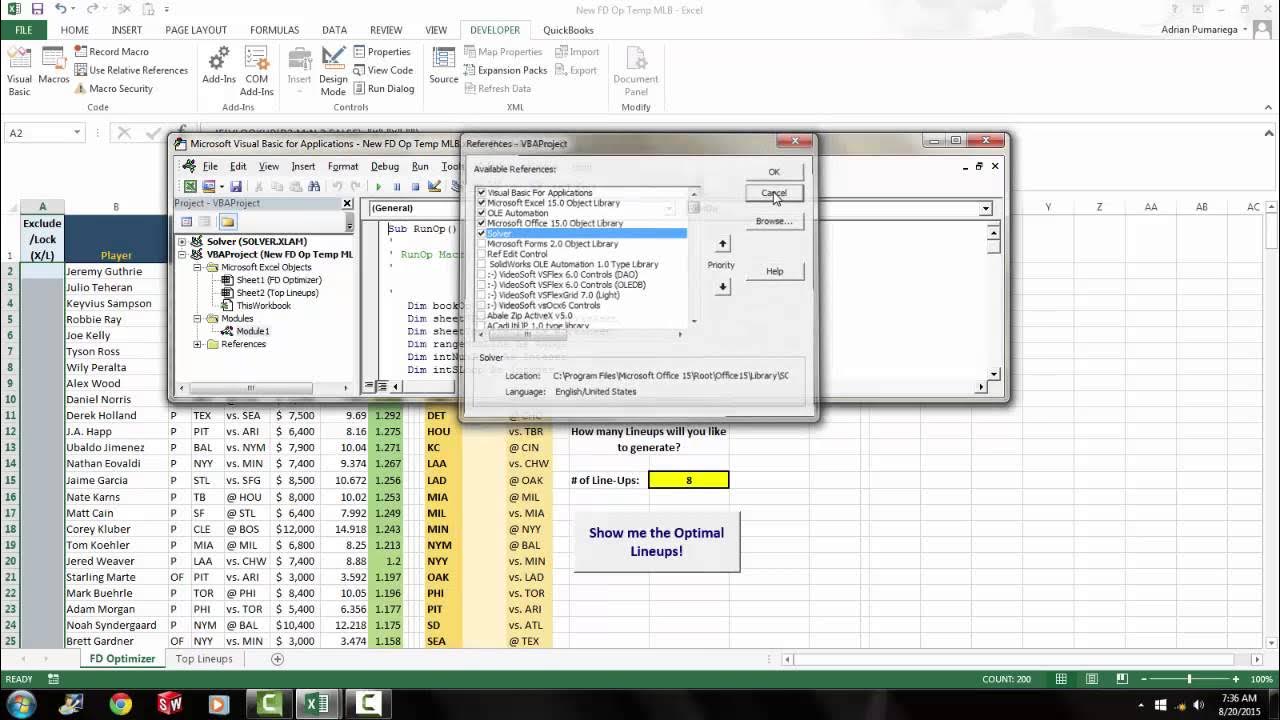Click the Macros ribbon icon
The width and height of the screenshot is (1280, 720).
click(x=53, y=66)
